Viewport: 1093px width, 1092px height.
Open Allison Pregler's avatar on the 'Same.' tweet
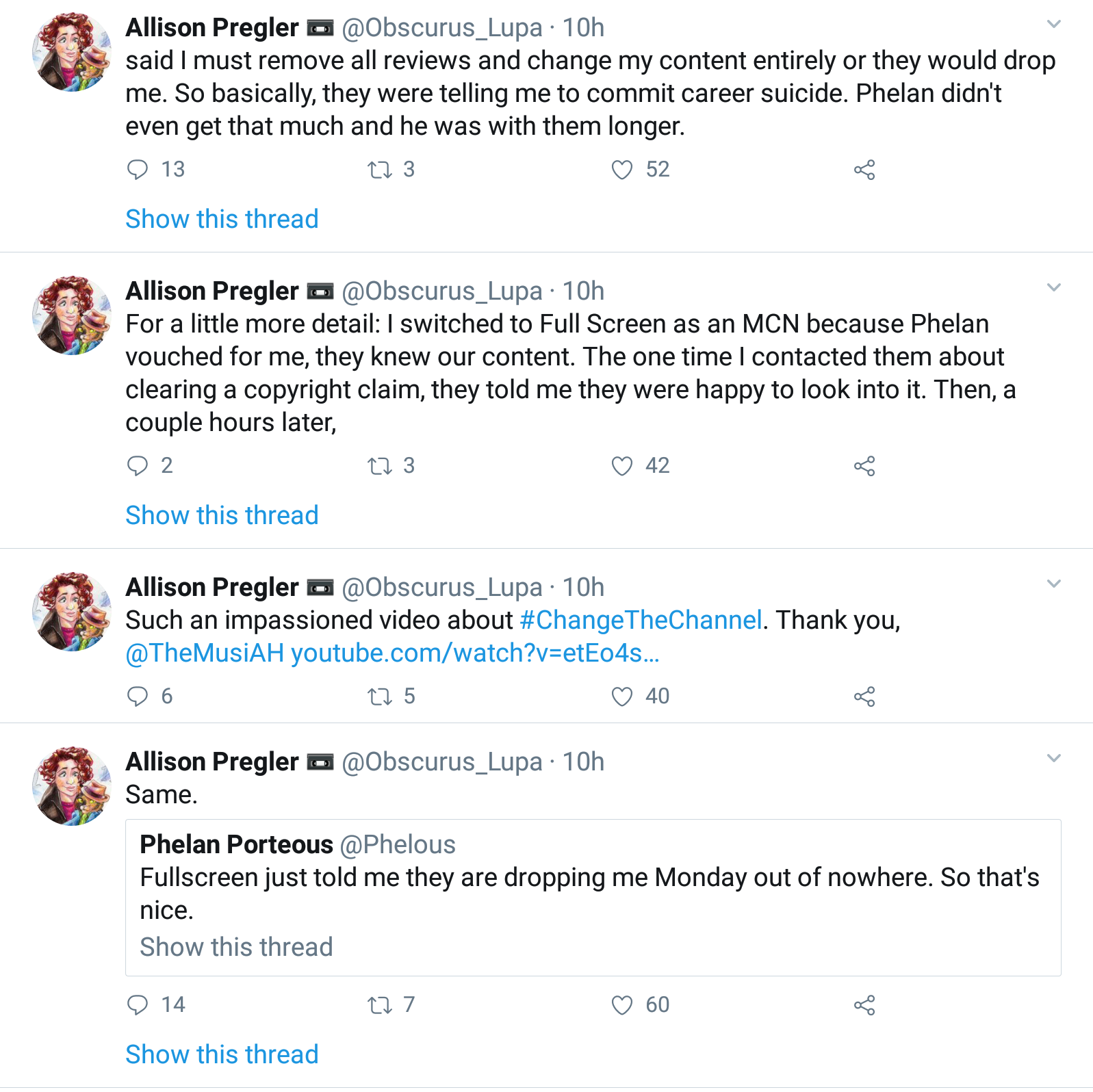click(72, 786)
